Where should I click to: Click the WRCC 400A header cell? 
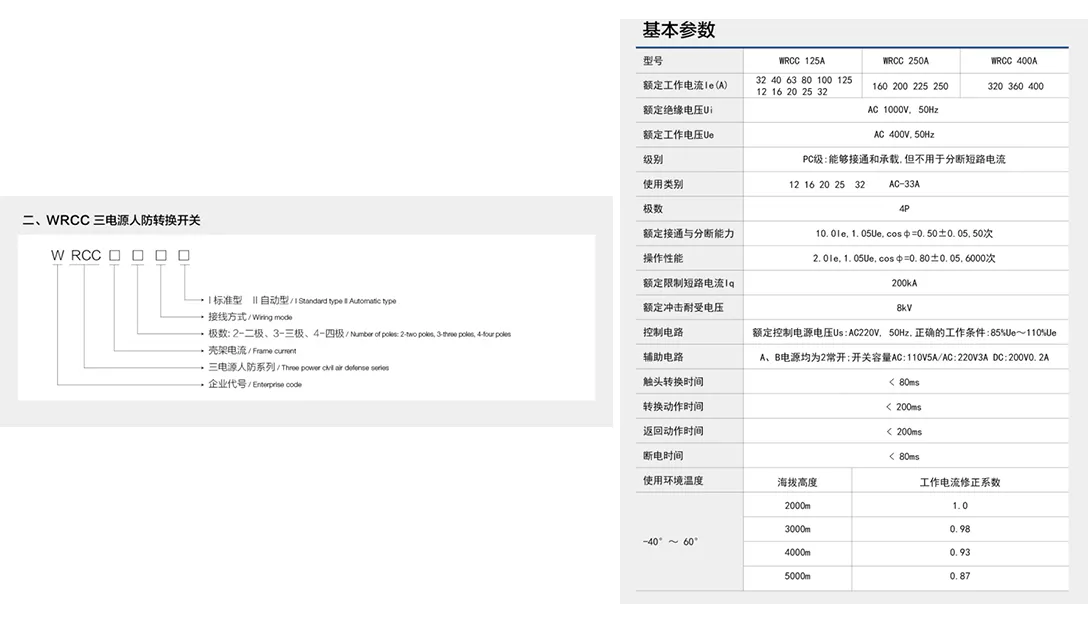click(x=1014, y=60)
